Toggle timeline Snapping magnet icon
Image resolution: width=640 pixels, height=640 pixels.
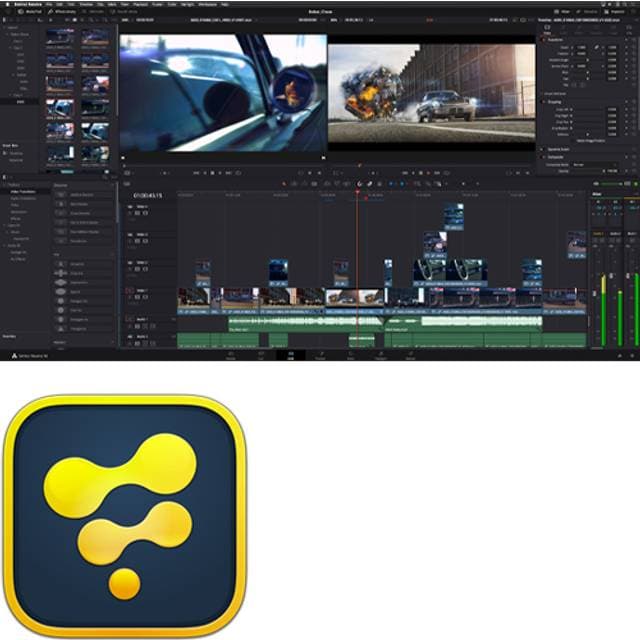[360, 184]
